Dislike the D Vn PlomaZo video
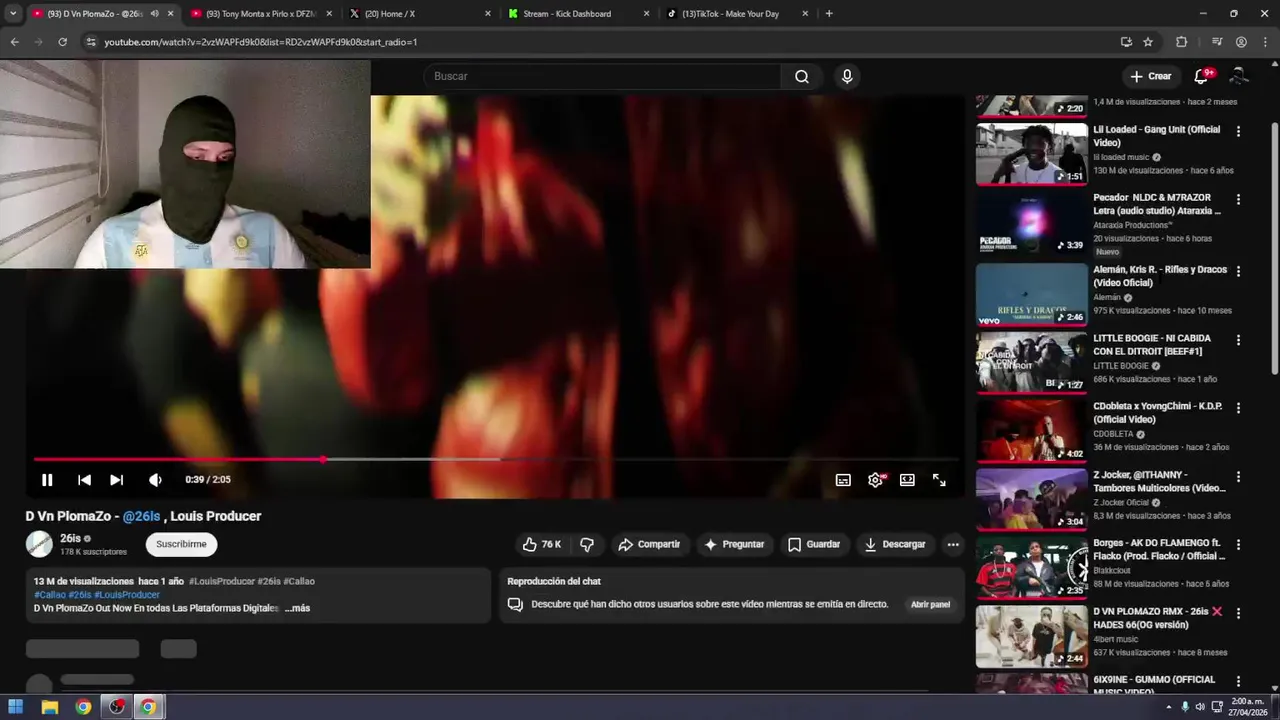Image resolution: width=1280 pixels, height=720 pixels. (x=587, y=544)
